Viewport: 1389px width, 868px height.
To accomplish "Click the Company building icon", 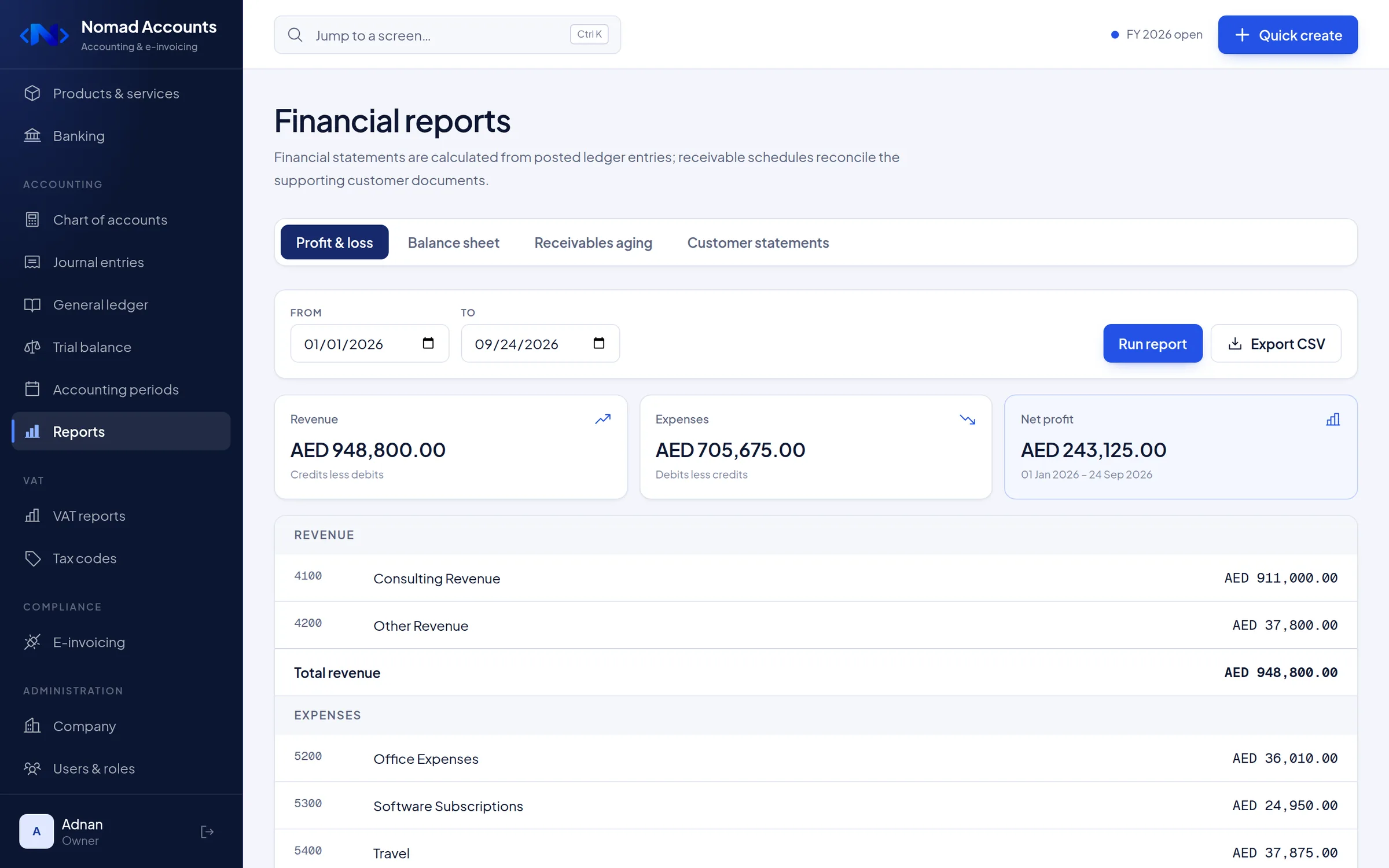I will pyautogui.click(x=32, y=726).
